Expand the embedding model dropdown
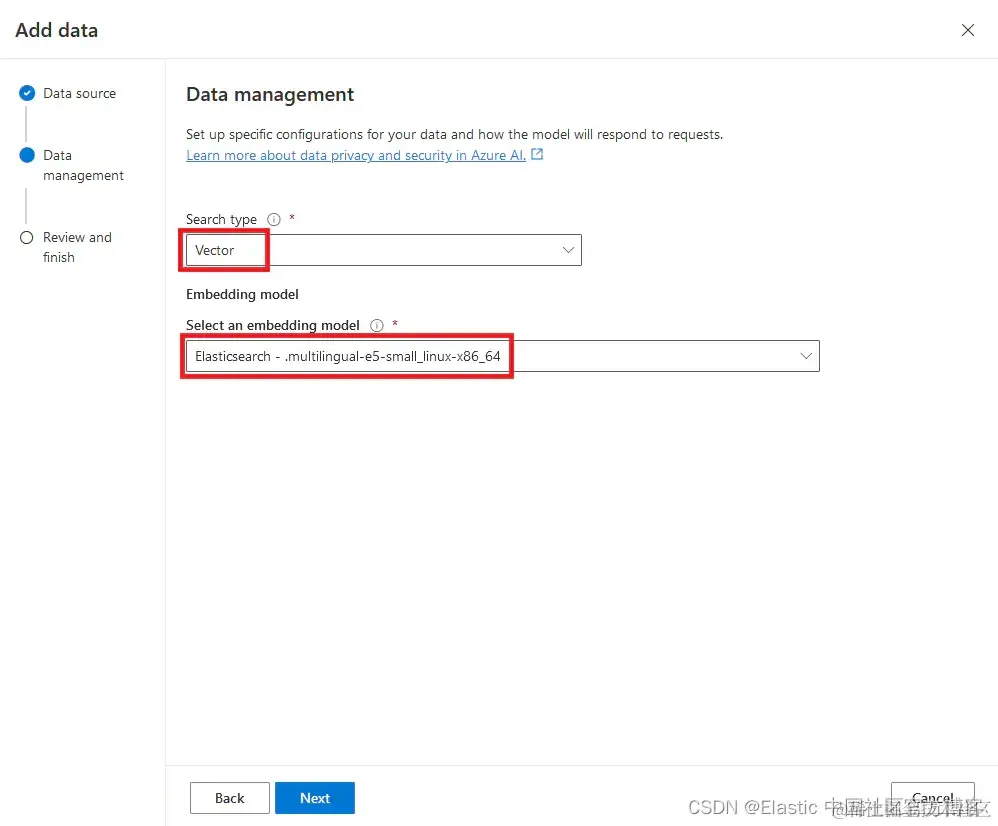This screenshot has height=826, width=998. [x=503, y=356]
